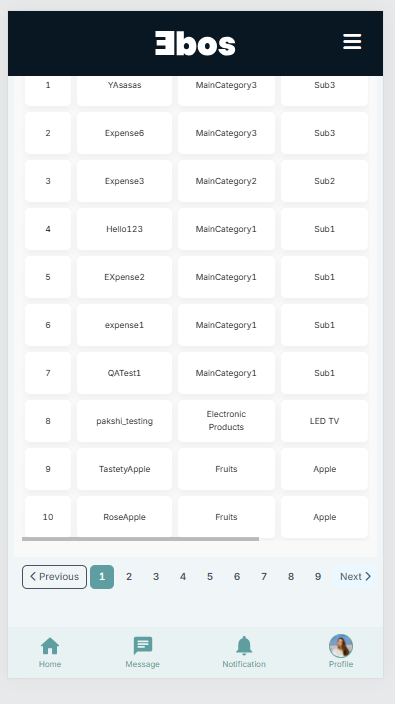Click the Previous pagination button
The width and height of the screenshot is (395, 704).
pos(54,576)
